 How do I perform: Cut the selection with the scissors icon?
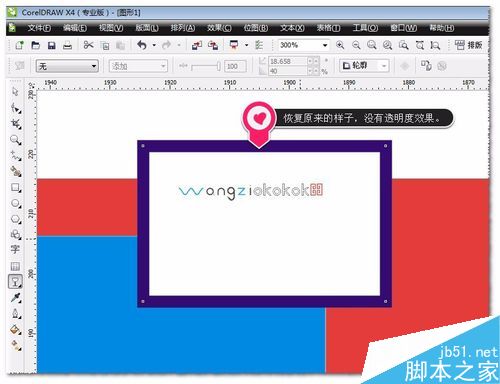[x=88, y=45]
